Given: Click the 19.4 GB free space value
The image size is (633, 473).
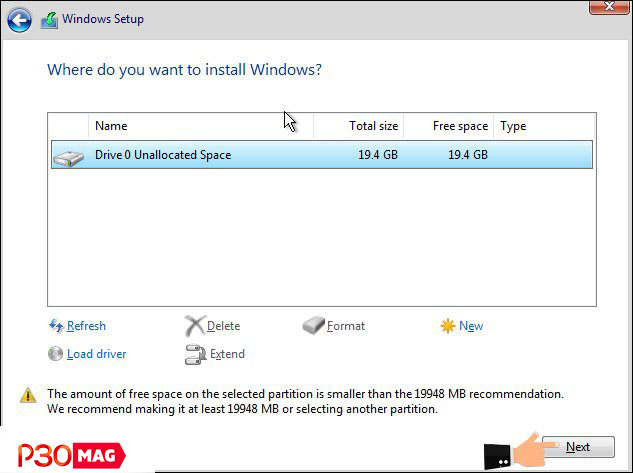Looking at the screenshot, I should click(x=468, y=155).
